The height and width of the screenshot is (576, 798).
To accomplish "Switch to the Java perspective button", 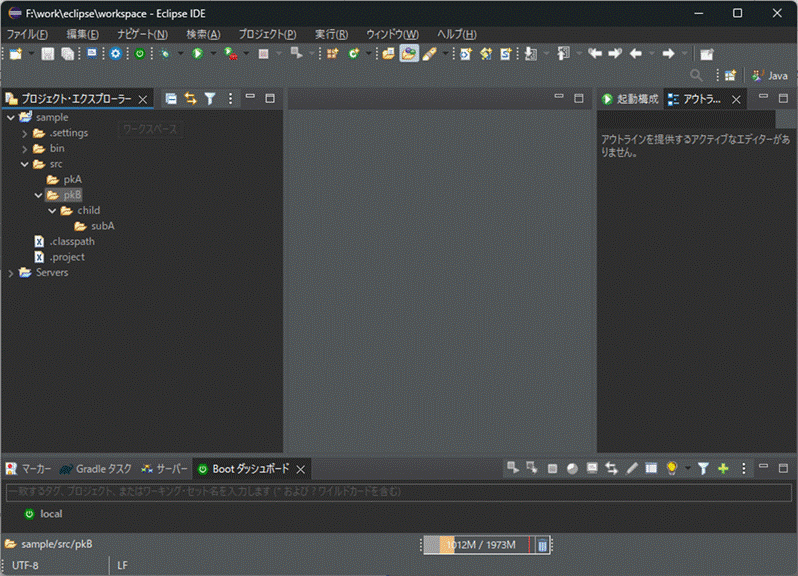I will pyautogui.click(x=770, y=76).
